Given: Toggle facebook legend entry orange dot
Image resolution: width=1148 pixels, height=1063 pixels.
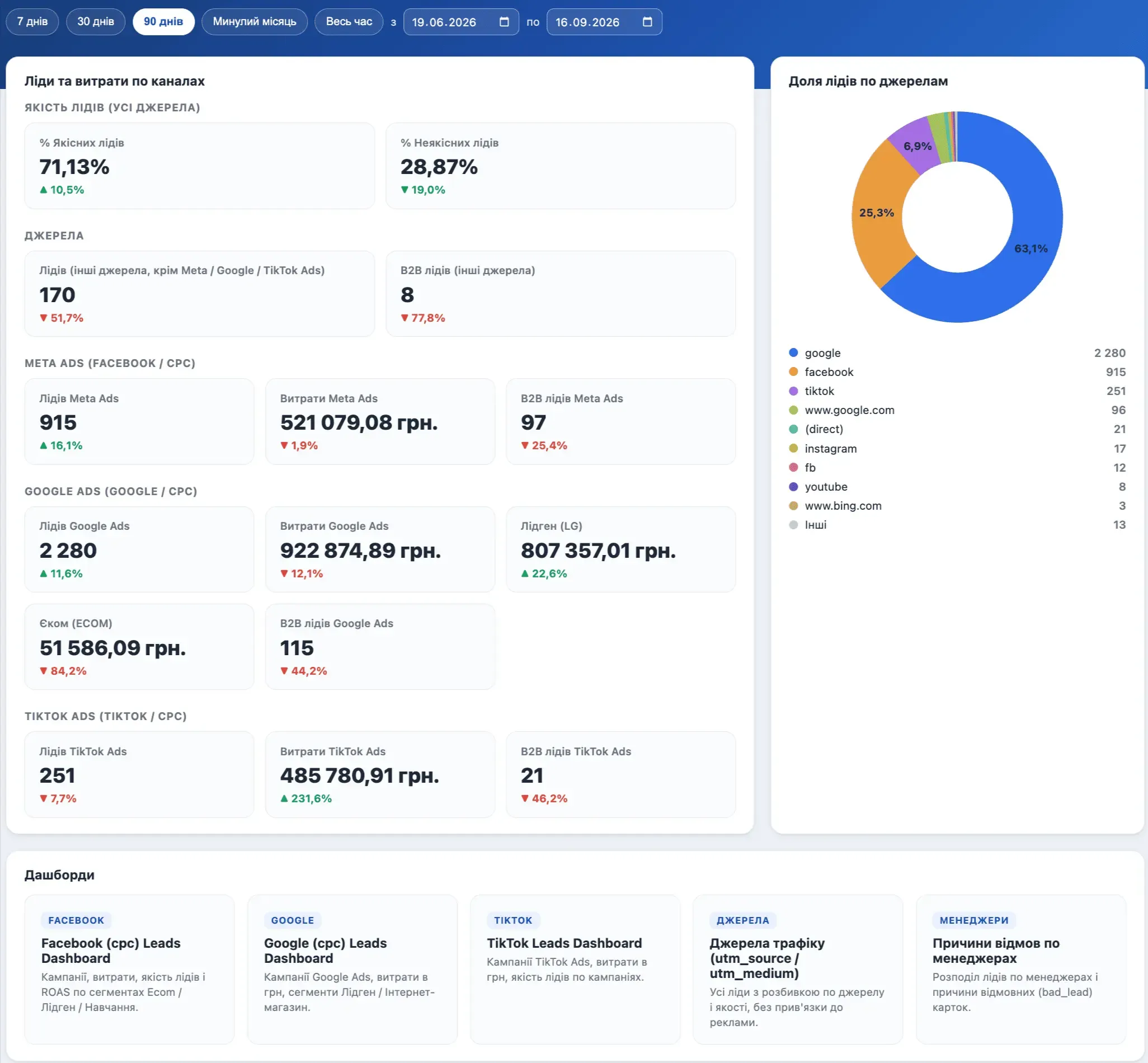Looking at the screenshot, I should click(x=793, y=371).
